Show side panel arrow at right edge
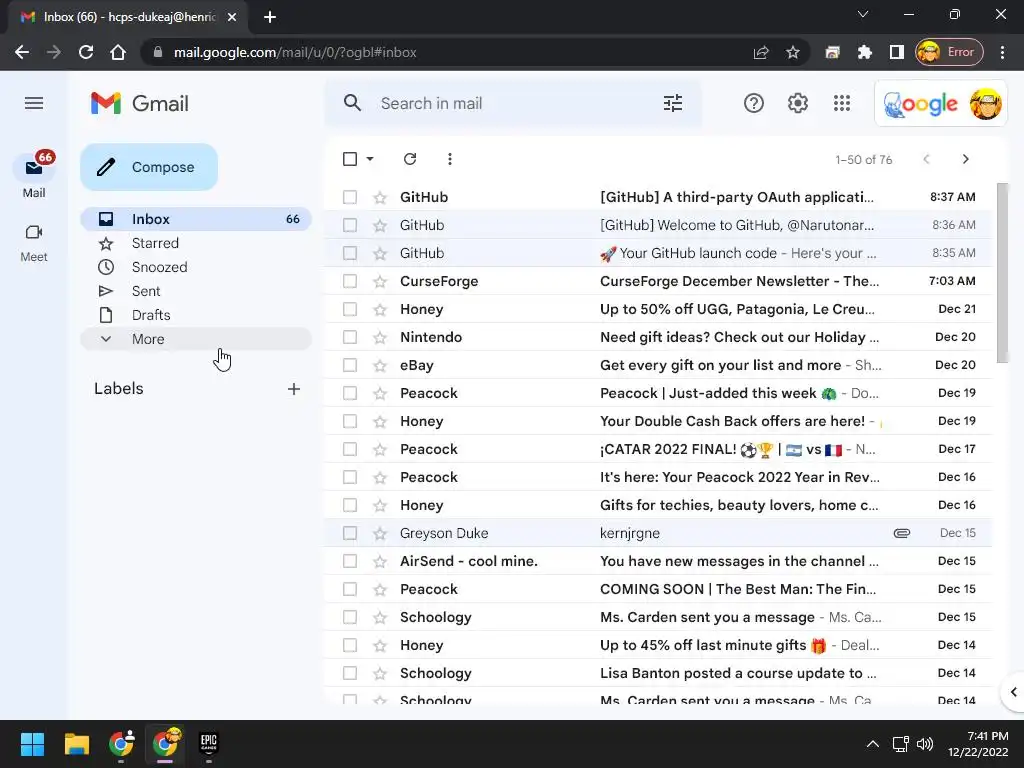 click(x=1013, y=692)
